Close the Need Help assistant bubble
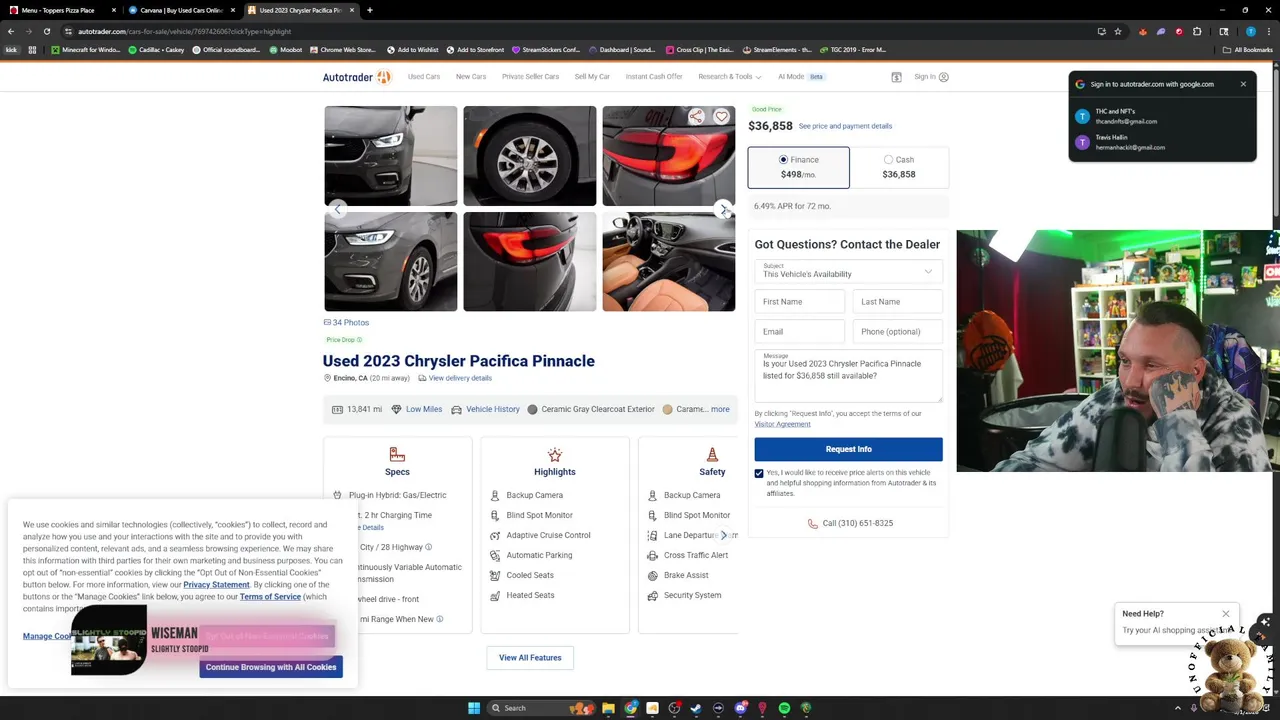 (x=1225, y=614)
